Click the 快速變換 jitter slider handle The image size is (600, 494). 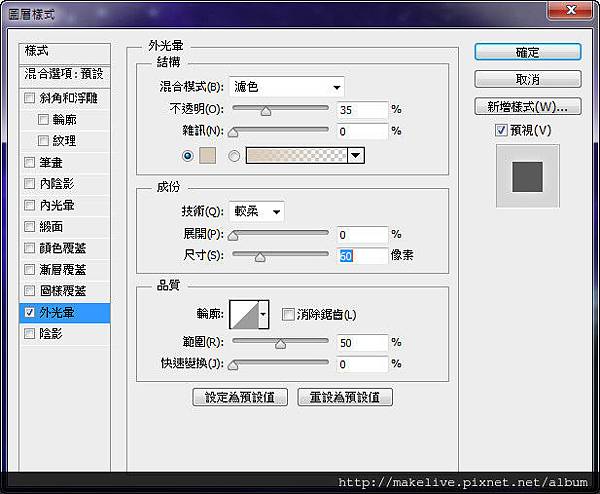point(233,365)
